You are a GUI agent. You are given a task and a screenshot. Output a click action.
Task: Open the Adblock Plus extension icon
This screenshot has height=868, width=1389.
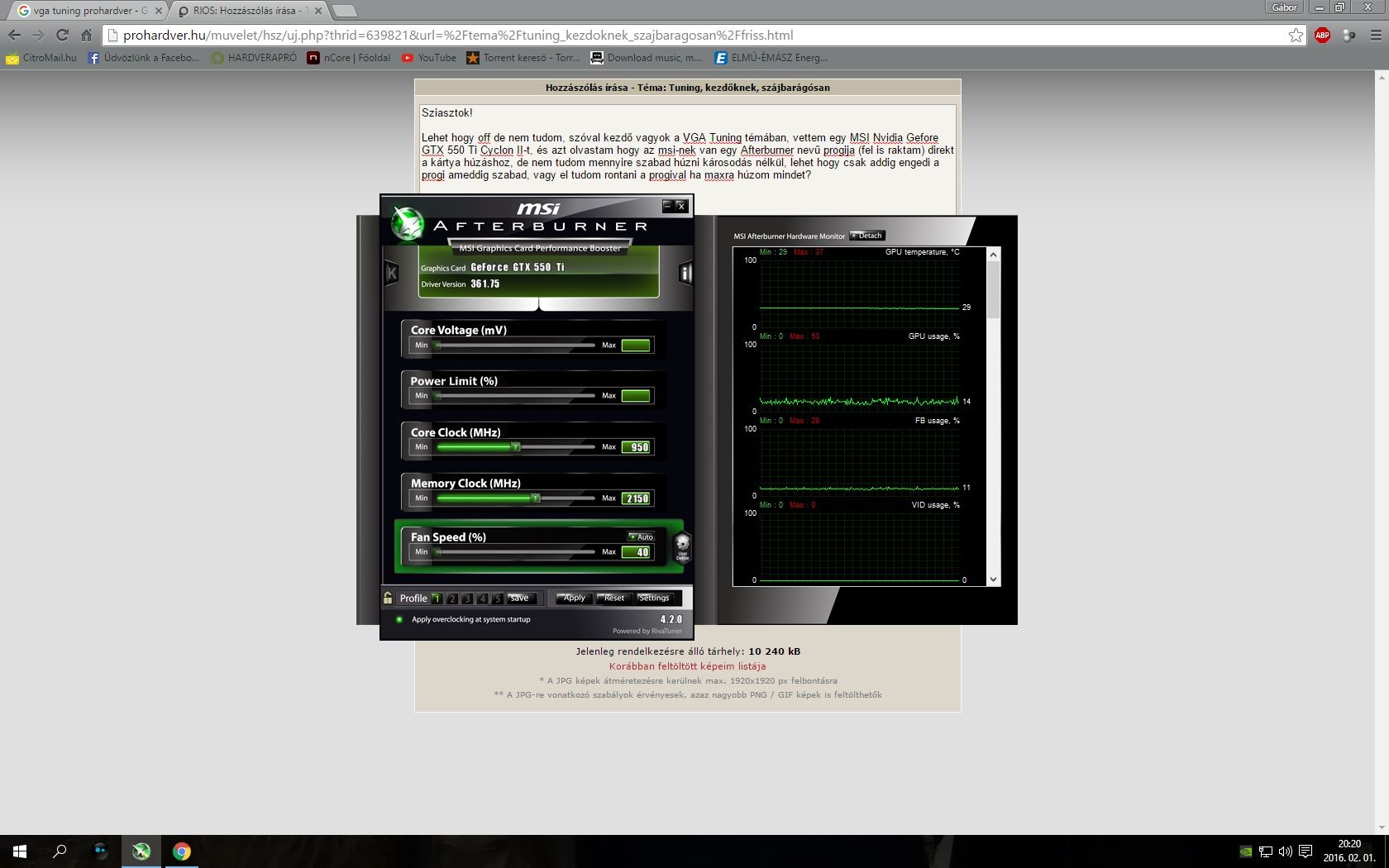(1322, 35)
